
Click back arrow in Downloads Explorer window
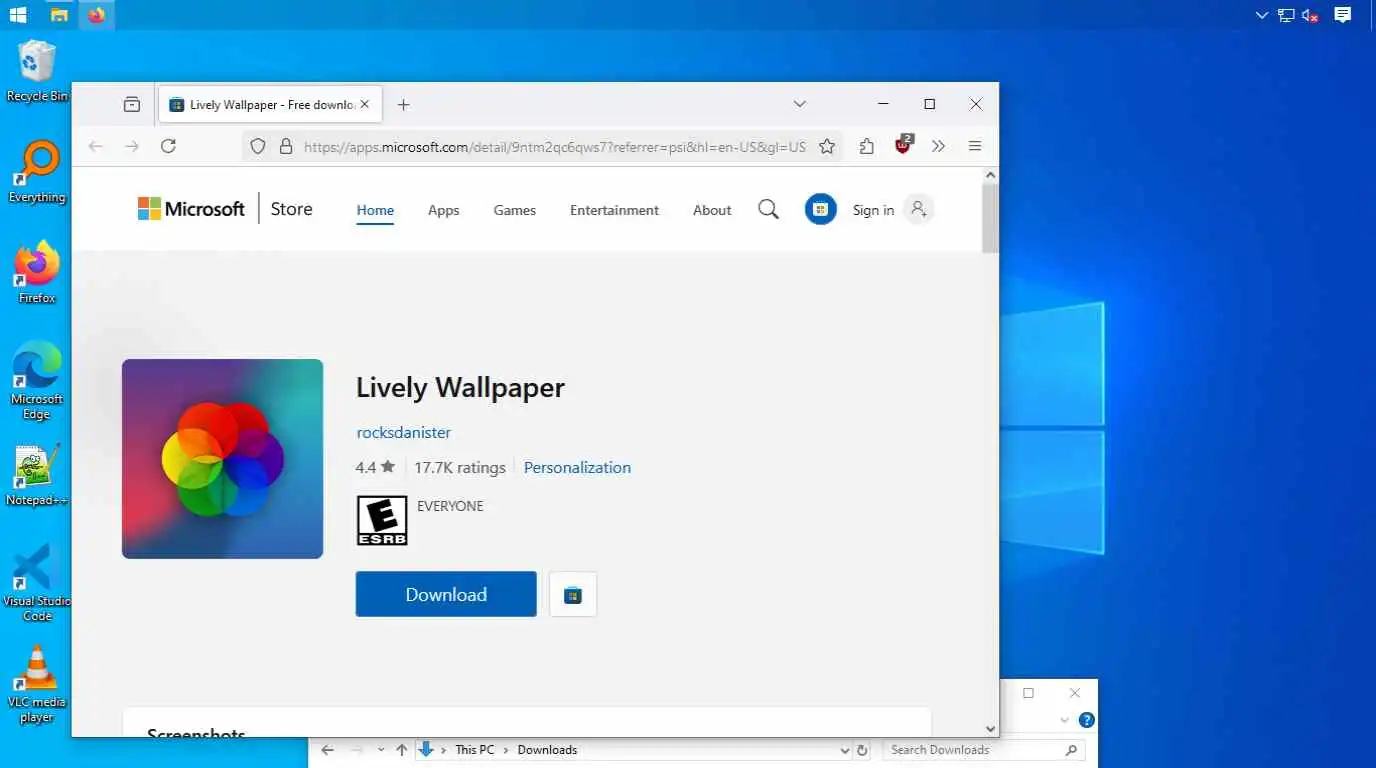click(x=327, y=750)
